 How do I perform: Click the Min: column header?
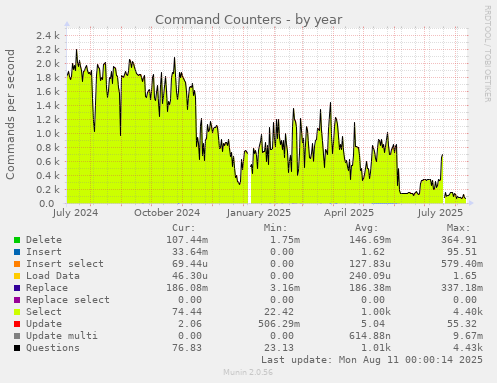(275, 228)
